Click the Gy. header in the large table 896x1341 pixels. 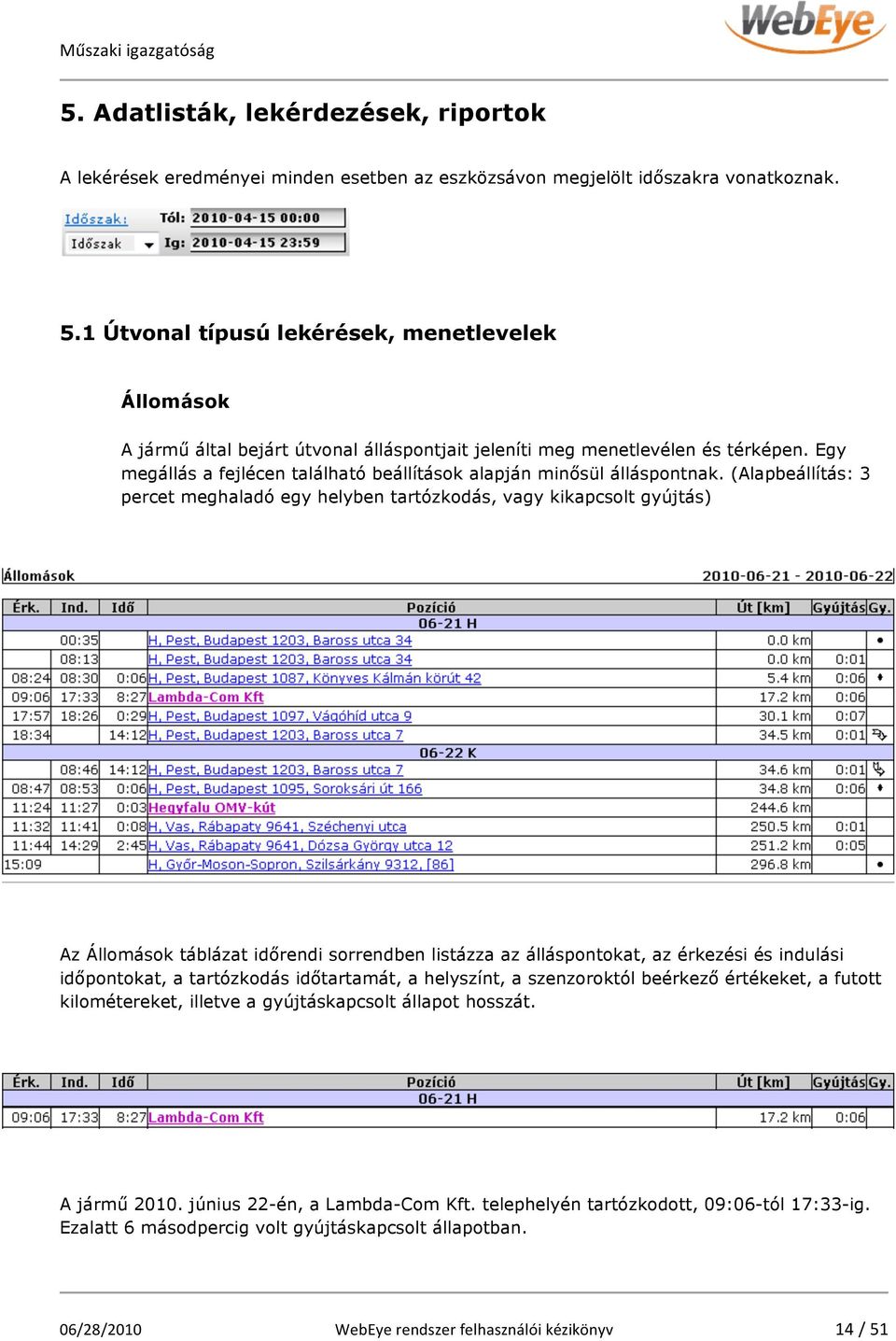(880, 607)
